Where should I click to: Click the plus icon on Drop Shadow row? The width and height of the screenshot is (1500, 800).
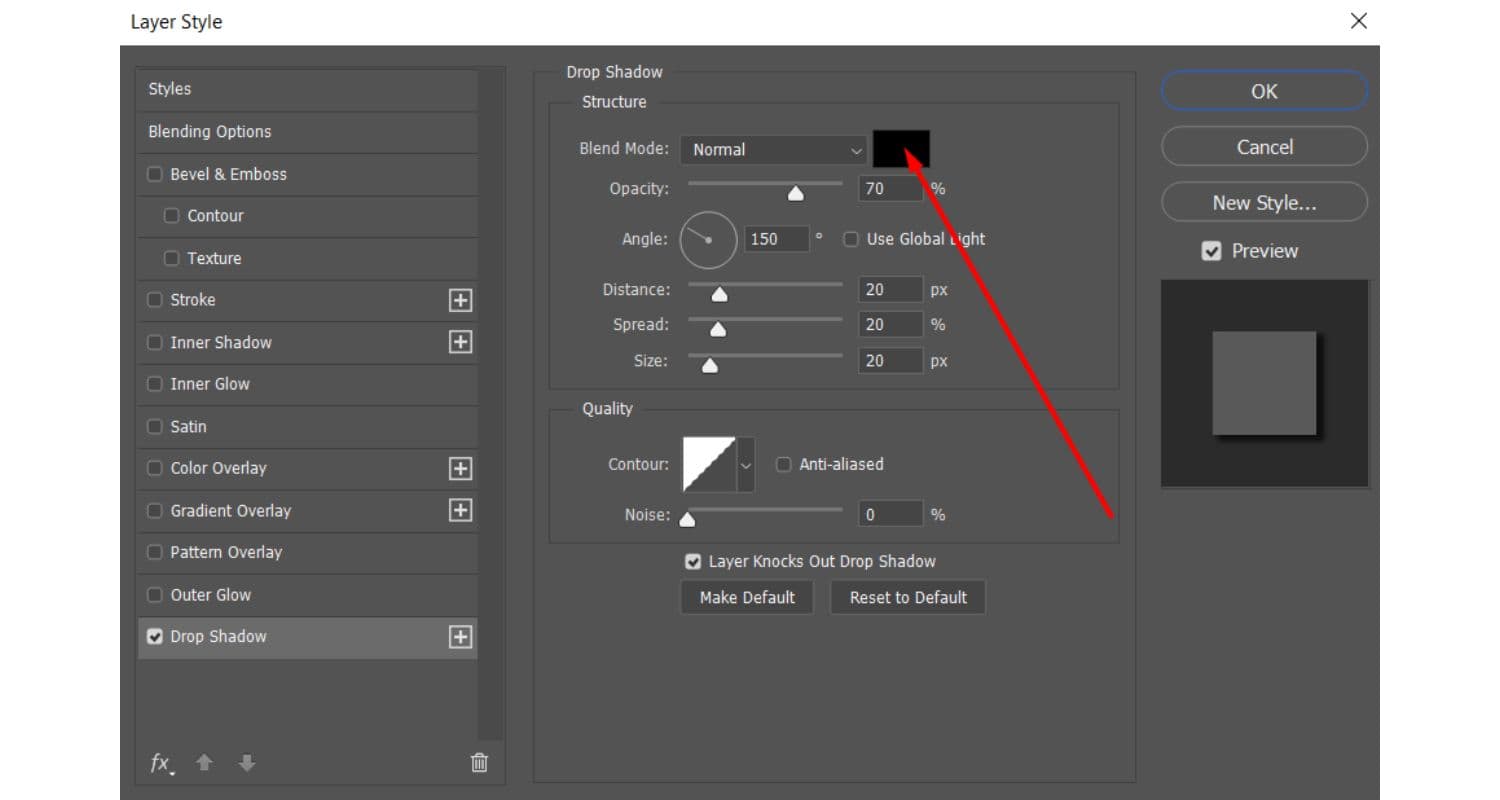pos(460,637)
